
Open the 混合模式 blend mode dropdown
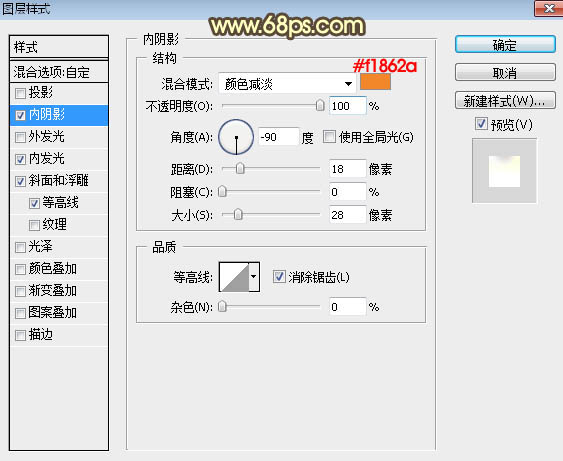(x=287, y=84)
